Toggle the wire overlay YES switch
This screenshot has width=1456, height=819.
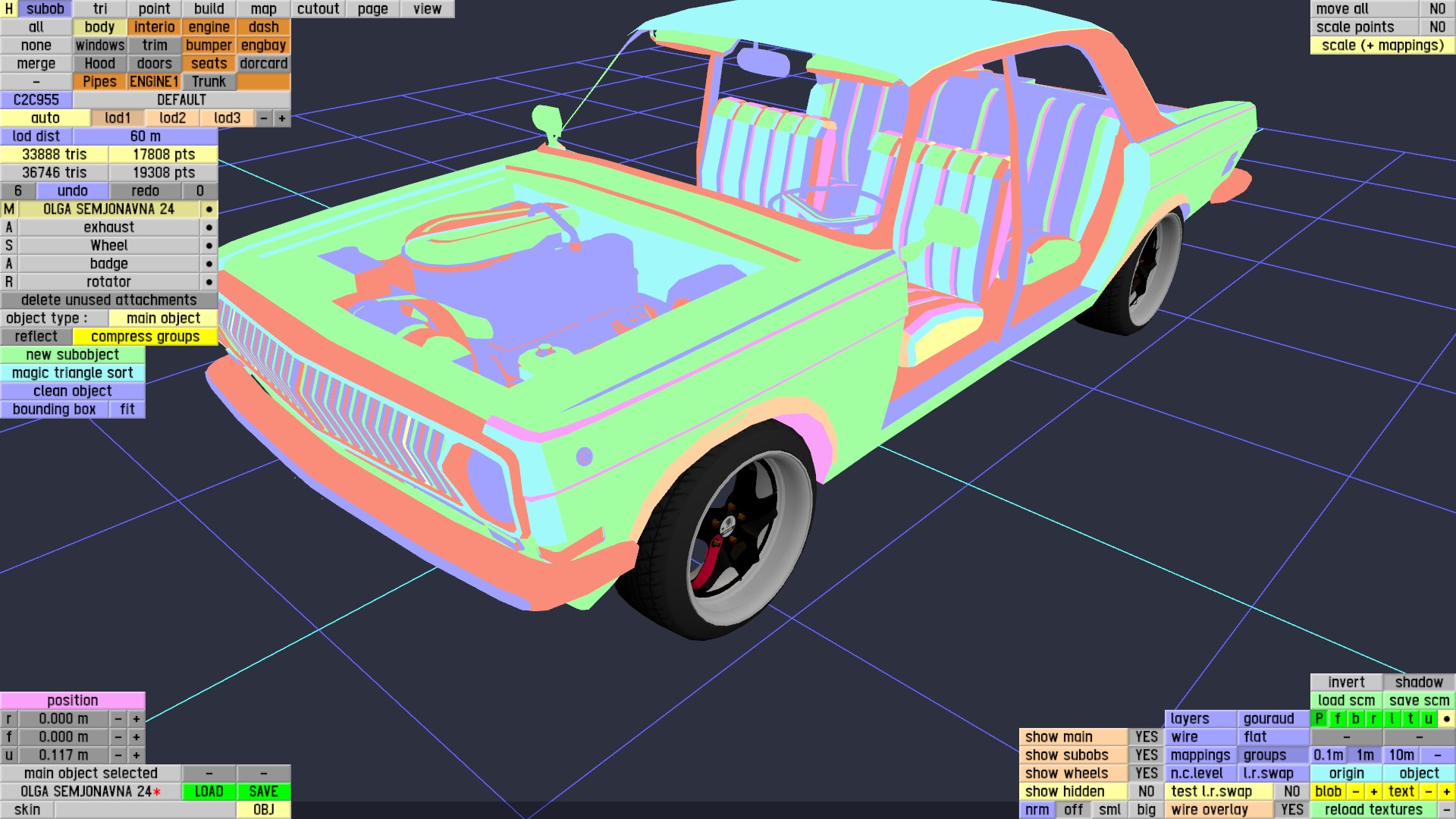pyautogui.click(x=1291, y=810)
